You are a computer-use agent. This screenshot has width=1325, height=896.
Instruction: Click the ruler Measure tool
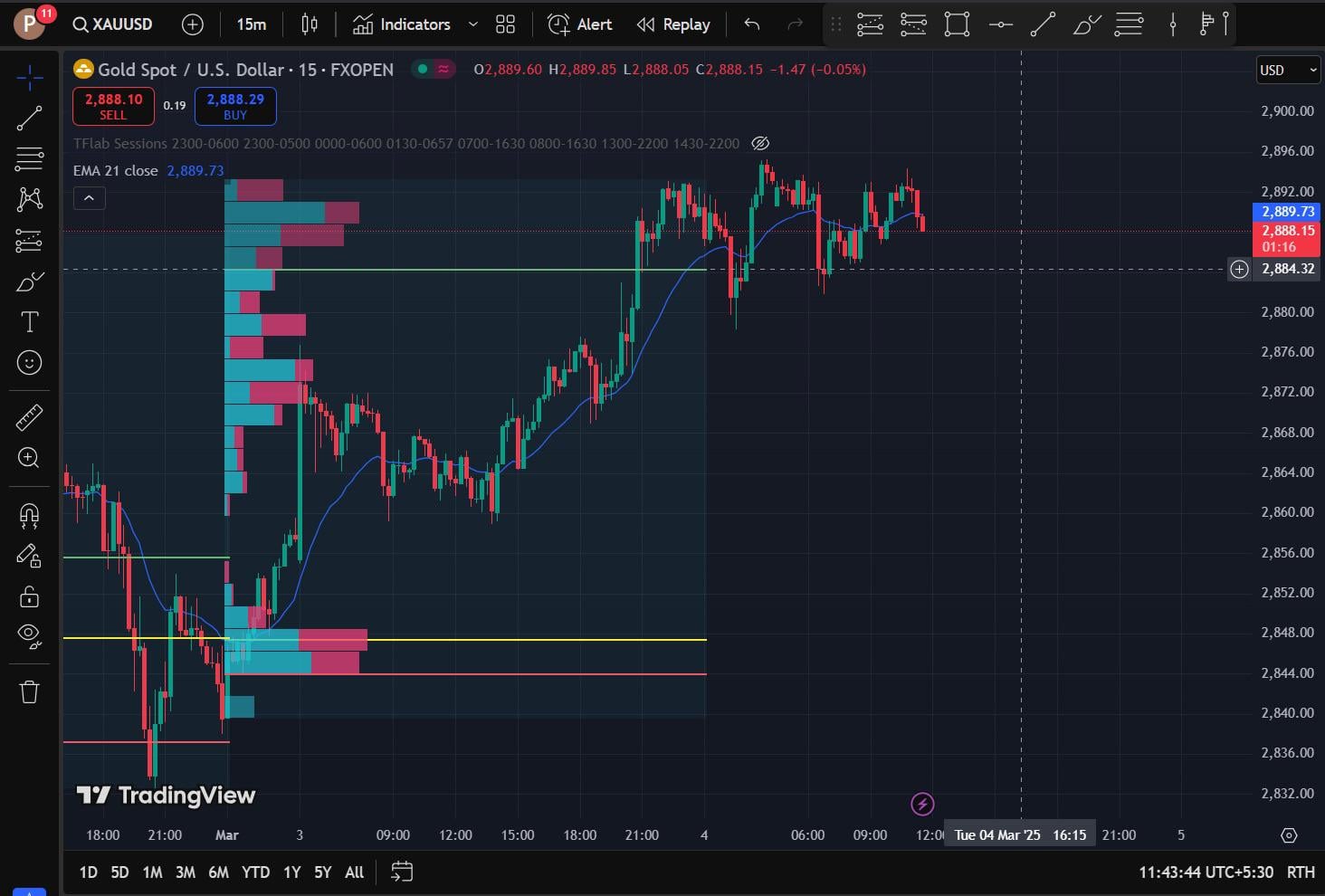pos(29,417)
